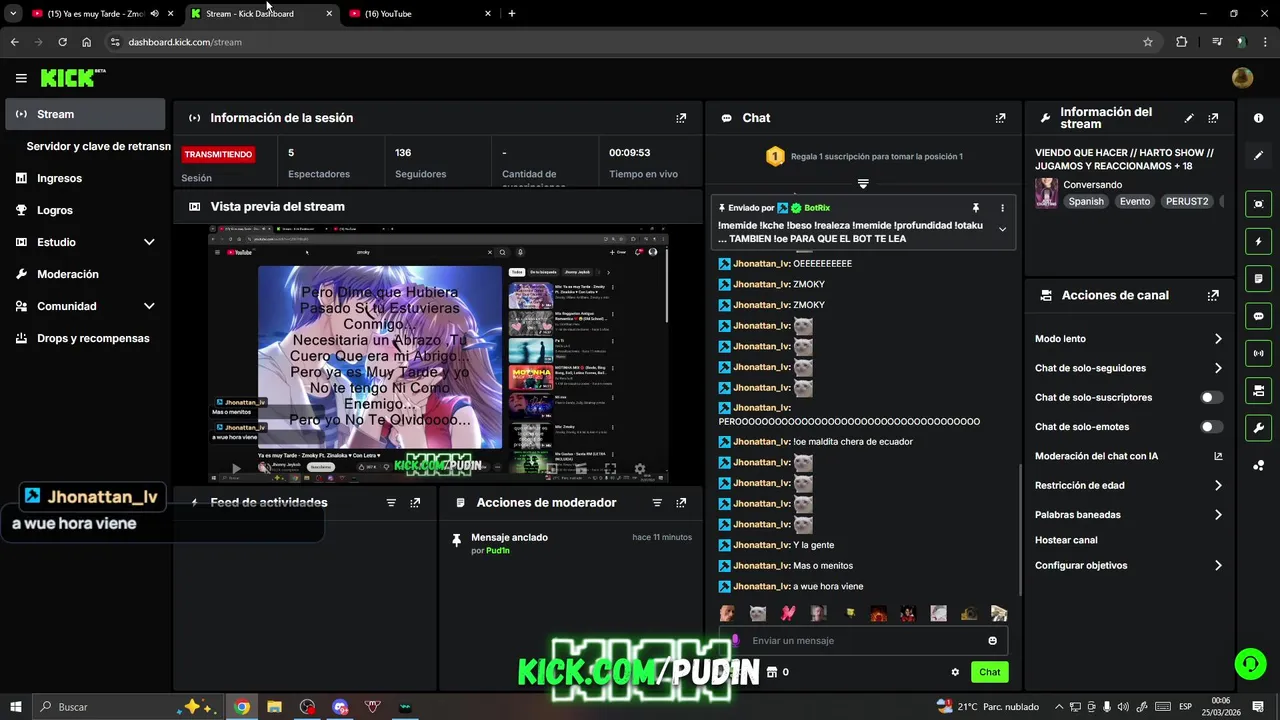Go to Logros in sidebar
The height and width of the screenshot is (720, 1280).
pos(85,210)
